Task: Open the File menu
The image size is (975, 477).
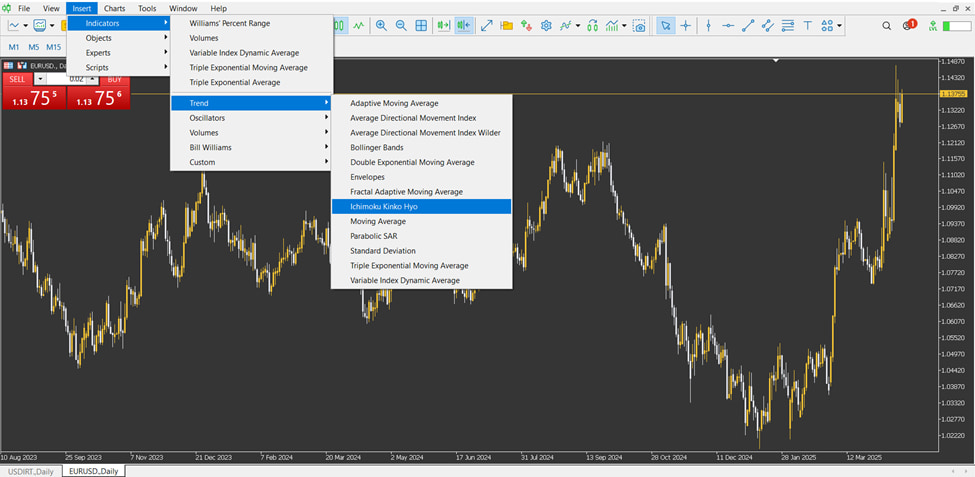Action: [24, 9]
